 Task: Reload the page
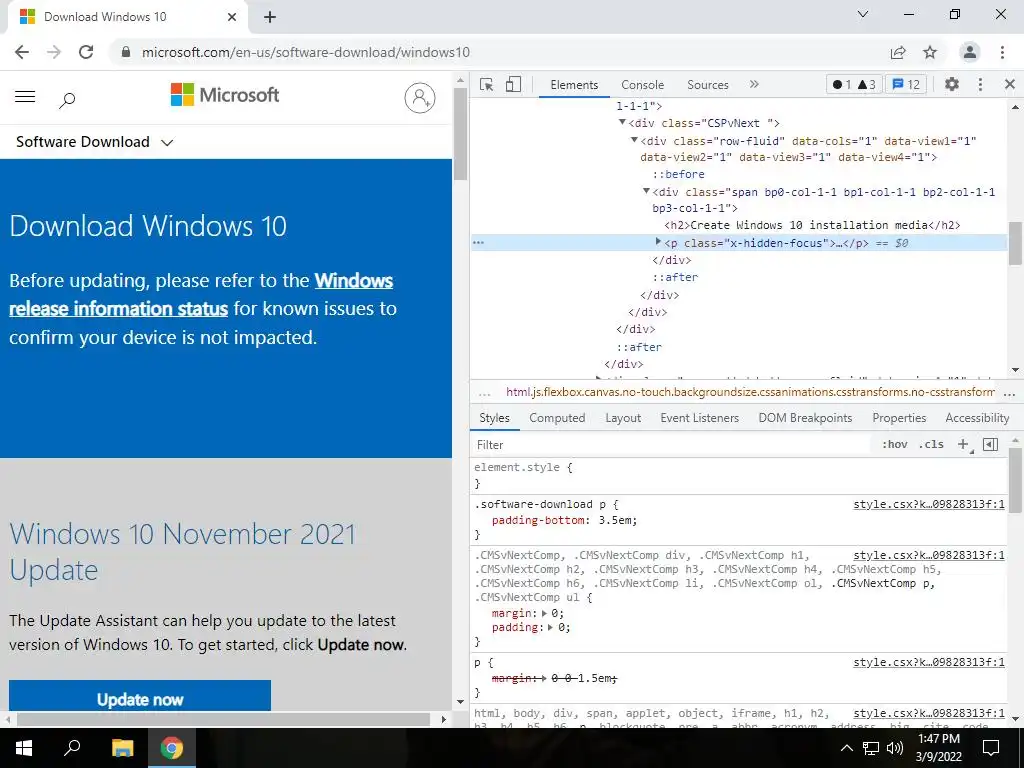point(86,52)
